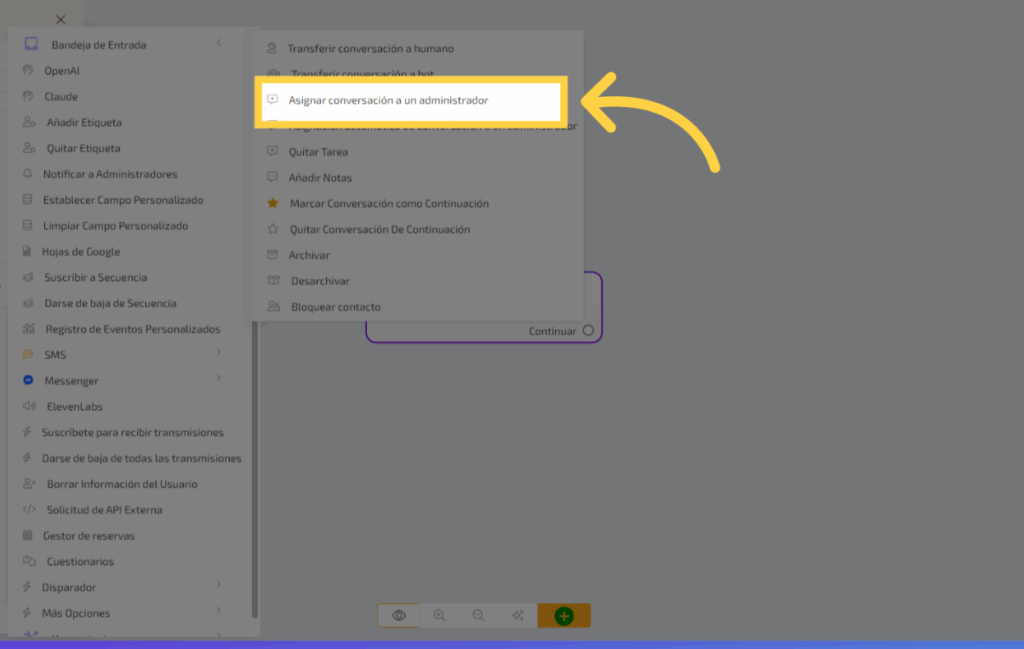Select Bloquear contacto option
This screenshot has height=649, width=1024.
point(335,307)
